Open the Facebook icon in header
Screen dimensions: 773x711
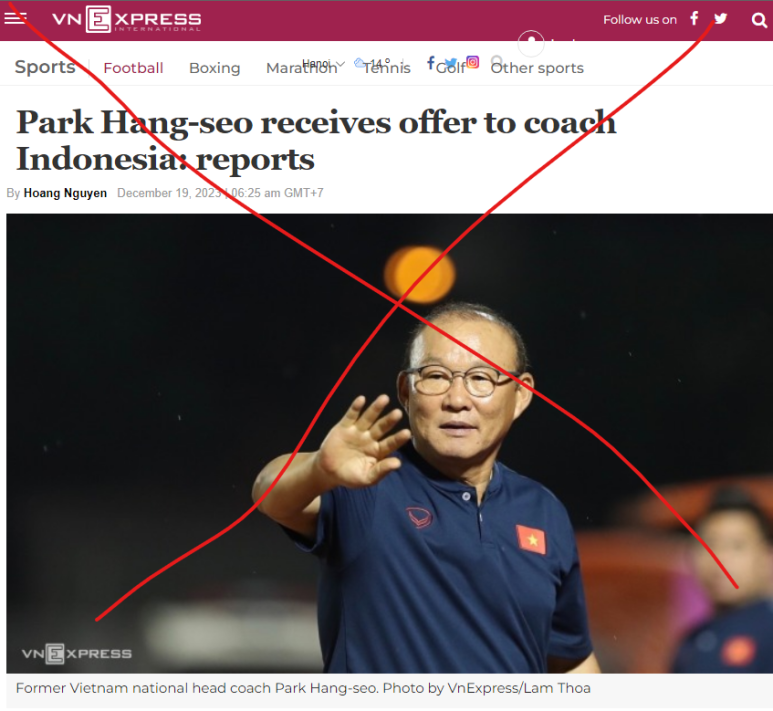(694, 19)
